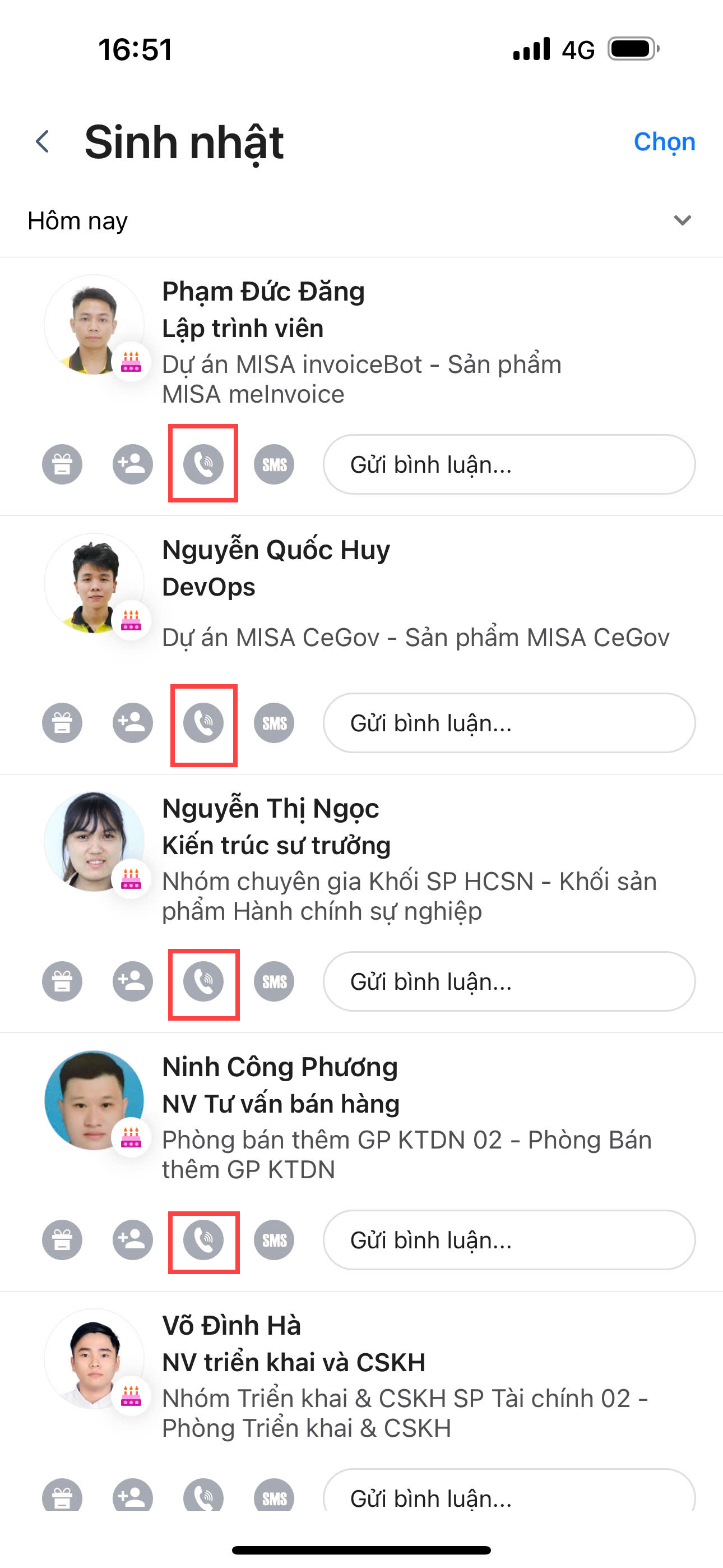Tap Phạm Đức Đăng's profile photo
Image resolution: width=723 pixels, height=1568 pixels.
(x=94, y=325)
